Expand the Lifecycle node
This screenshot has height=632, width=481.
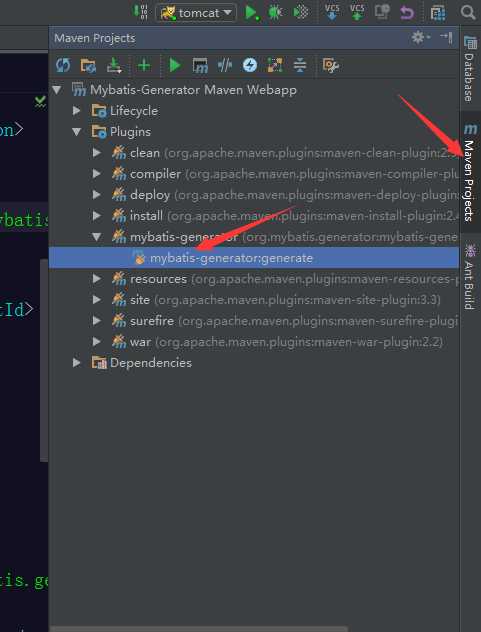click(x=76, y=110)
